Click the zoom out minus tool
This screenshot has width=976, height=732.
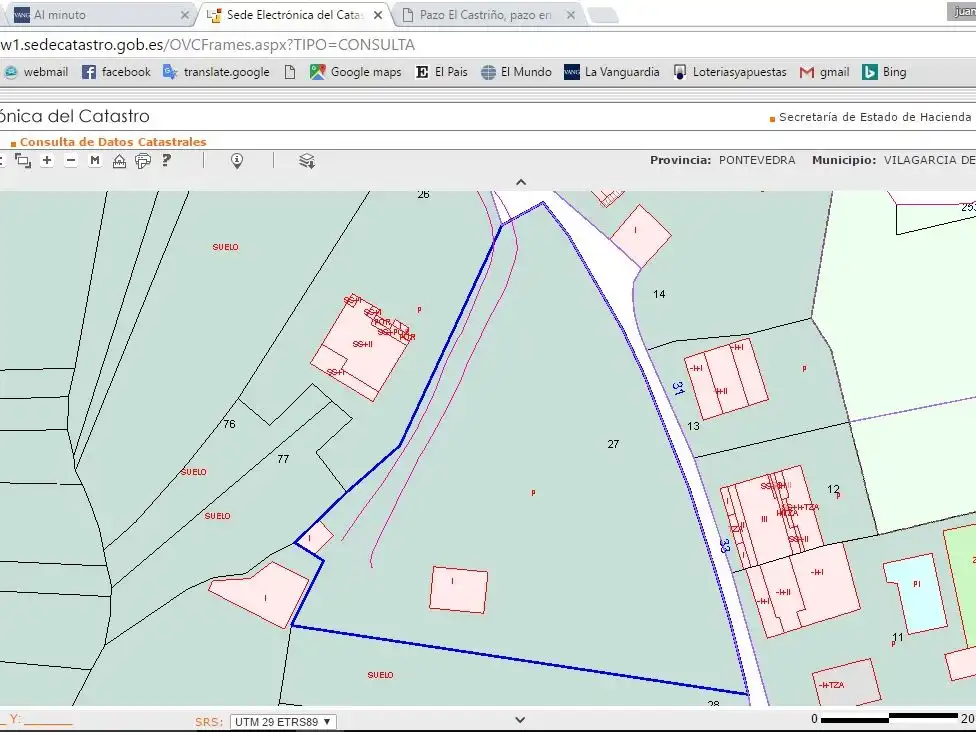(71, 161)
